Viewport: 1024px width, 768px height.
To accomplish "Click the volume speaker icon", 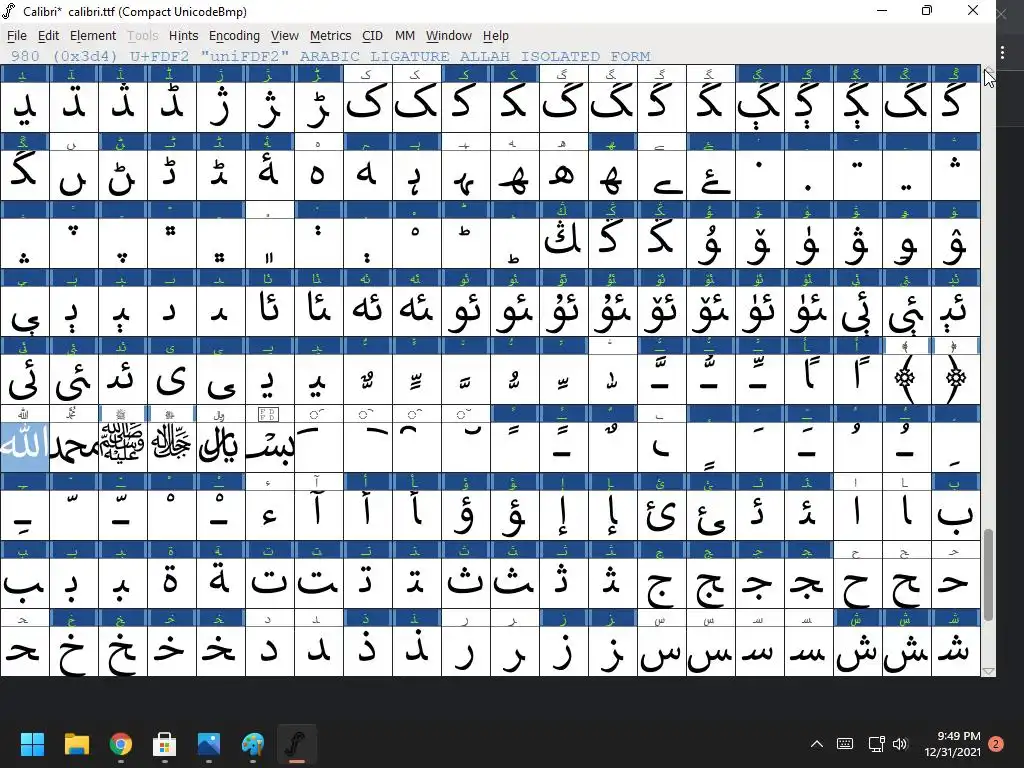I will [900, 744].
